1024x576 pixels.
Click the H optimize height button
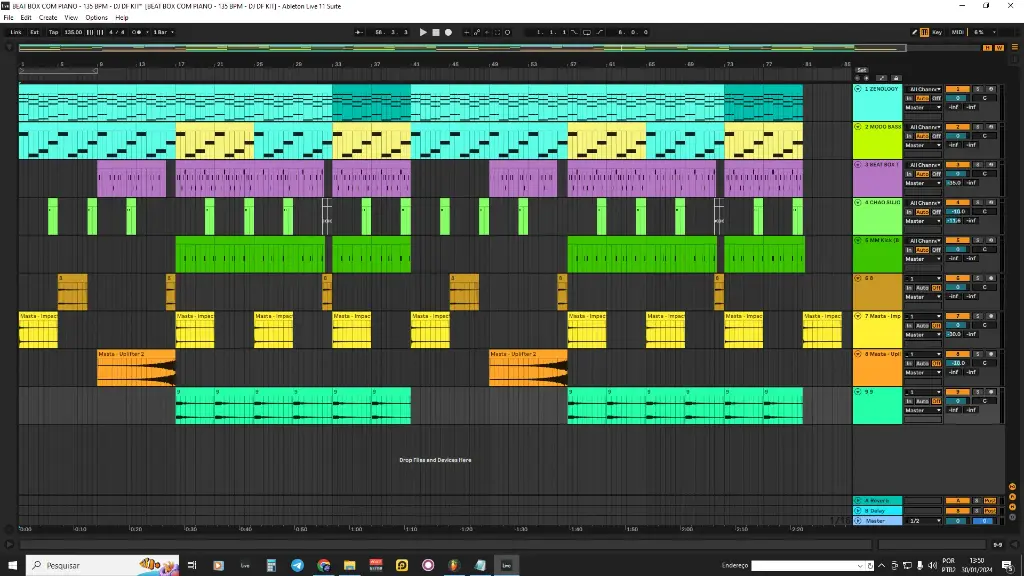click(987, 48)
